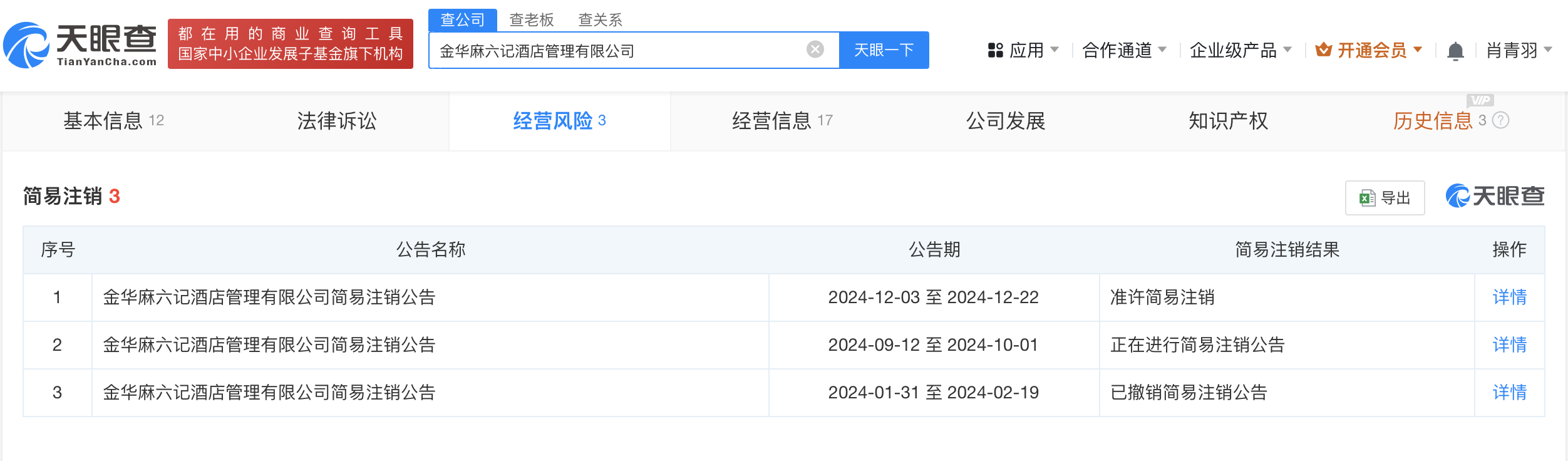The height and width of the screenshot is (461, 1568).
Task: Click the announcement name in row 1
Action: point(269,297)
